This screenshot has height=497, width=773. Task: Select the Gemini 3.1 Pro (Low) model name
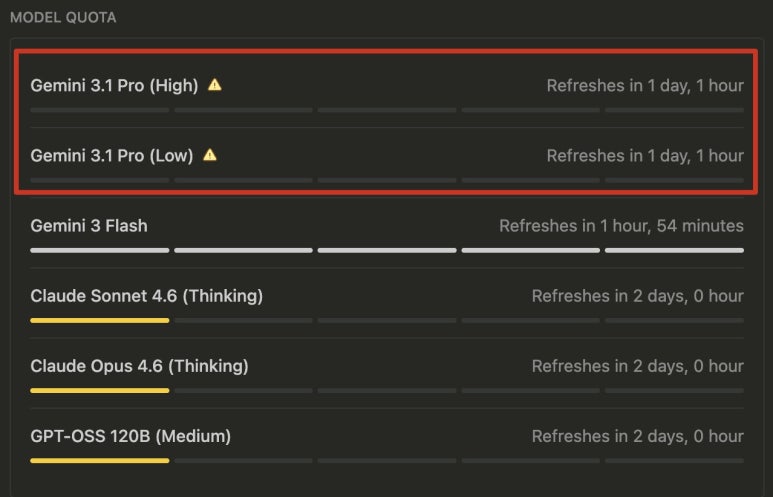click(112, 155)
